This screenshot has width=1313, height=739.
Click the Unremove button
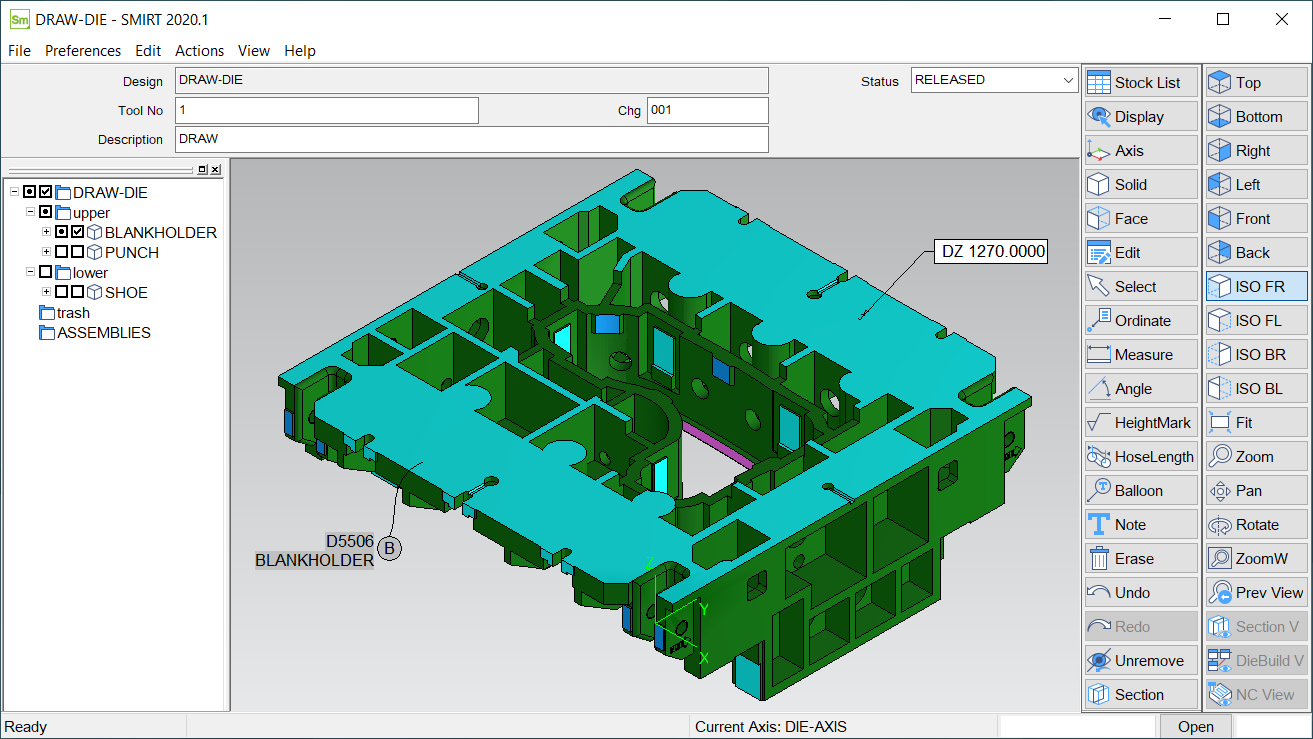(x=1140, y=661)
